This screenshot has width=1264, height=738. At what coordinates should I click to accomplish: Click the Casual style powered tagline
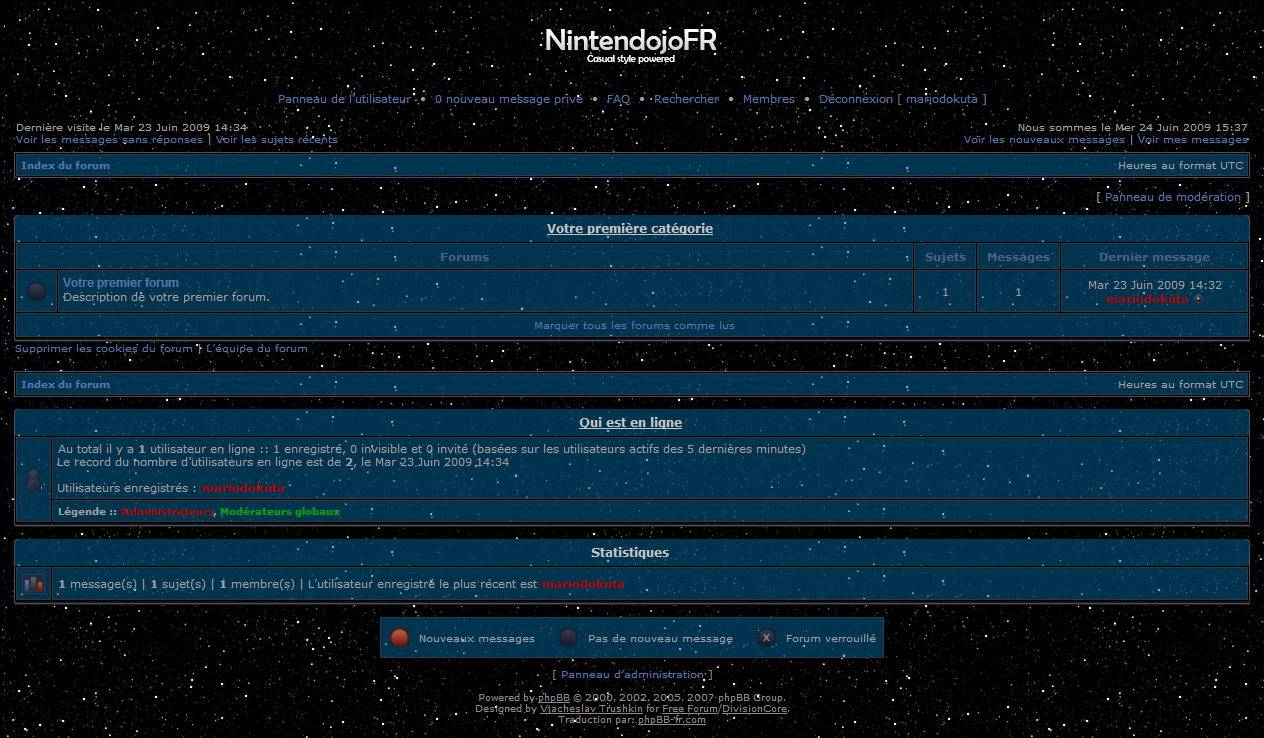[x=631, y=59]
